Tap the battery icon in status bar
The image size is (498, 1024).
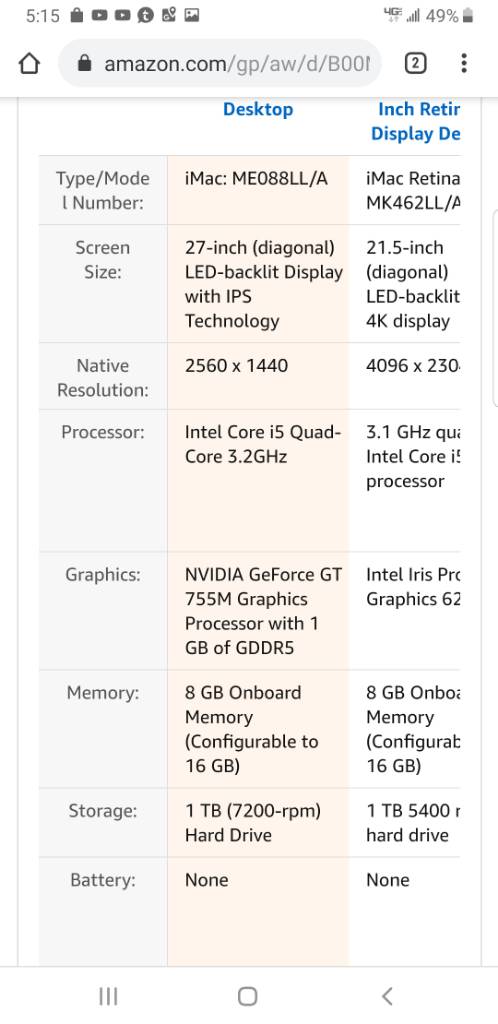point(467,16)
